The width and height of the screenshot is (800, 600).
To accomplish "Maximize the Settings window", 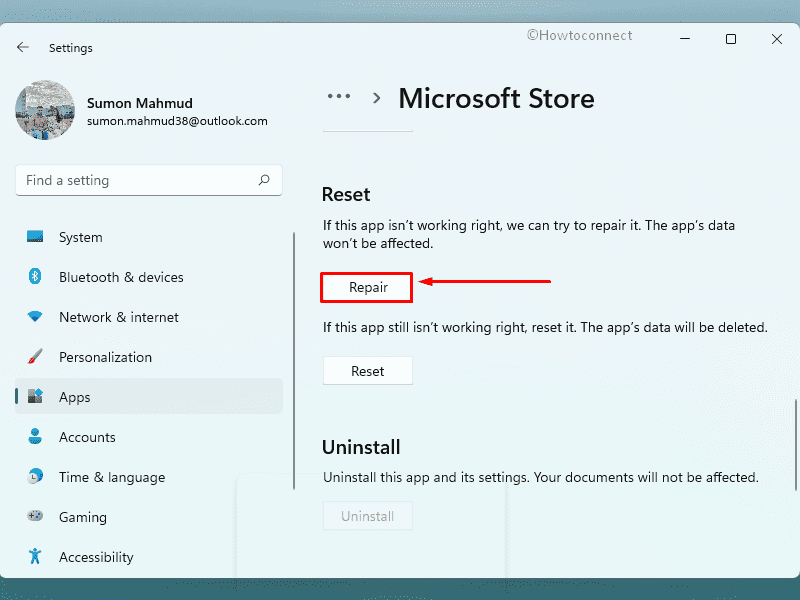I will click(731, 39).
